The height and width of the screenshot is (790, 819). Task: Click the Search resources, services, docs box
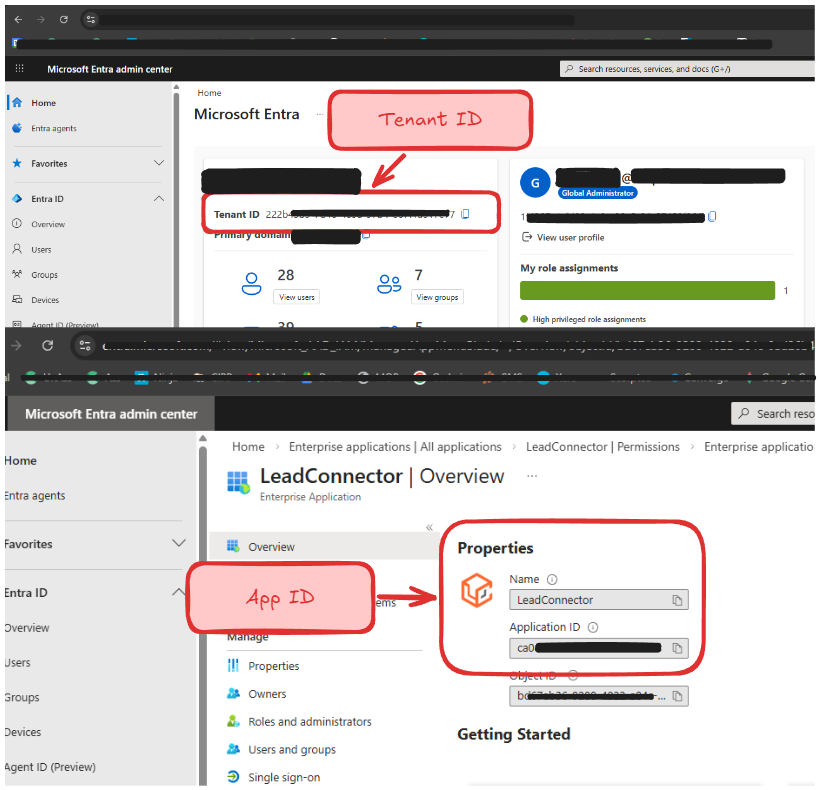point(685,69)
